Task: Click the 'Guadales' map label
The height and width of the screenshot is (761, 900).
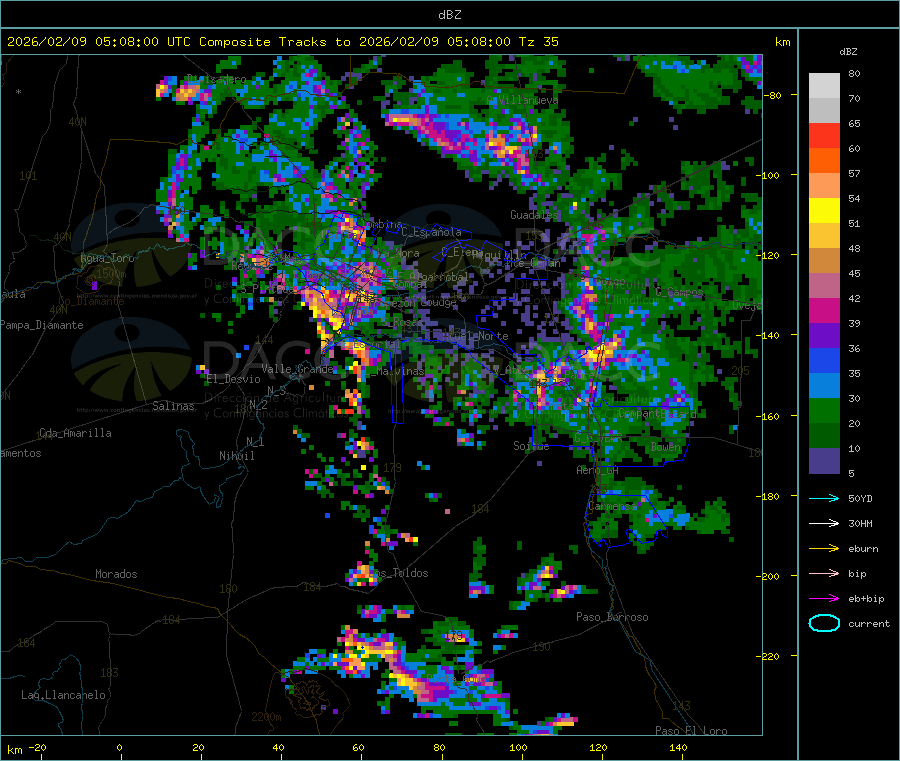Action: [534, 215]
